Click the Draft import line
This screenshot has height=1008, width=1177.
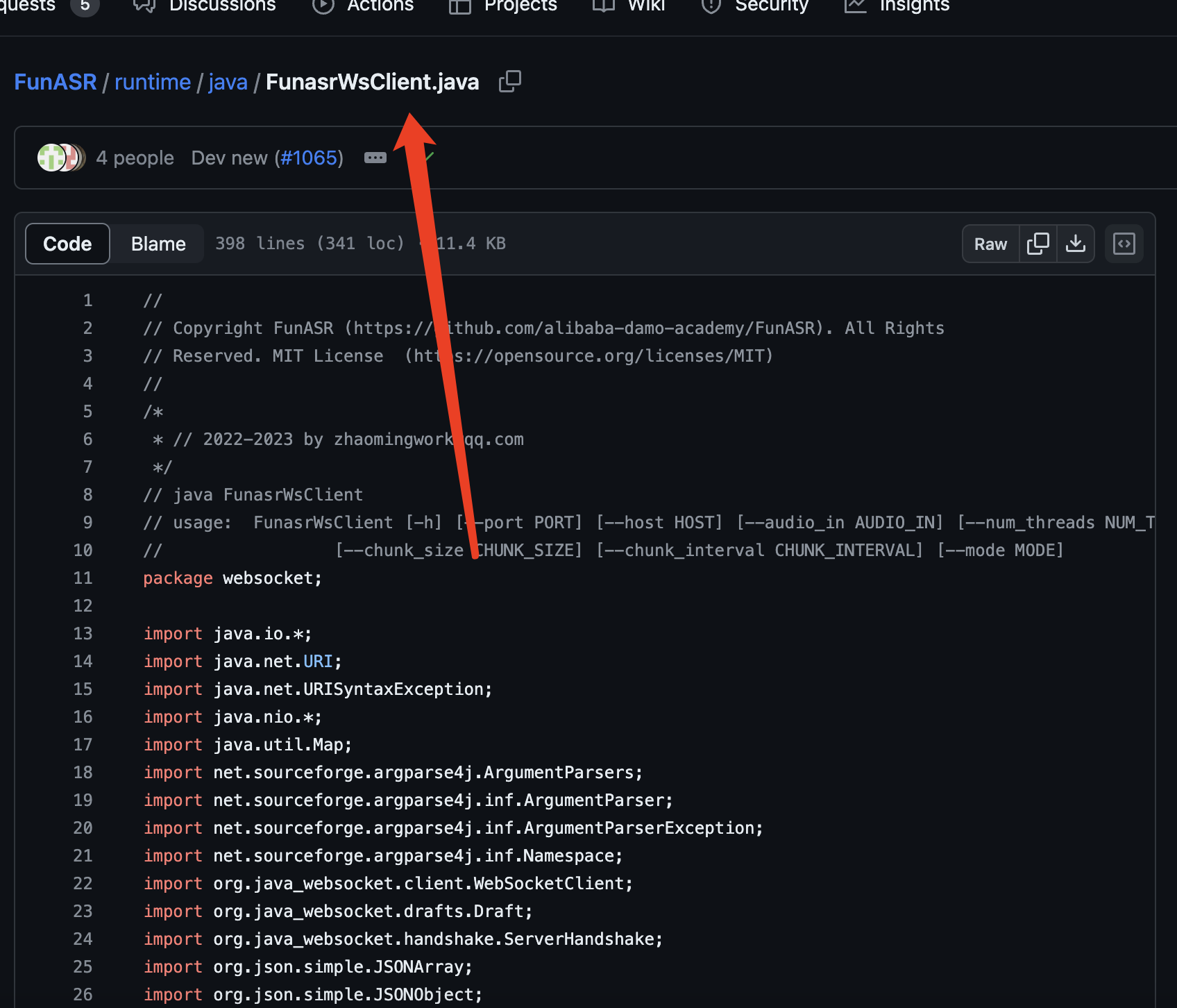338,912
